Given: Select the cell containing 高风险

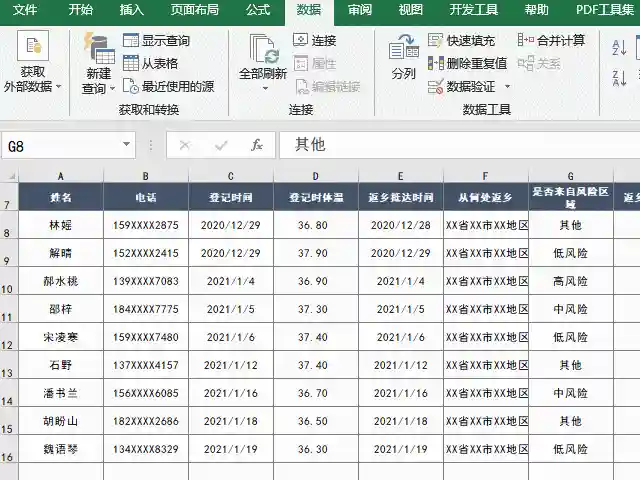Looking at the screenshot, I should point(571,281).
